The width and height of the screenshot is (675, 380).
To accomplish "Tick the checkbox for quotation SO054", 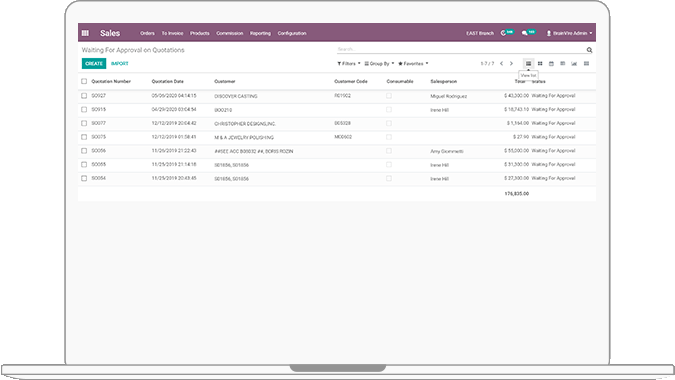I will [x=84, y=179].
